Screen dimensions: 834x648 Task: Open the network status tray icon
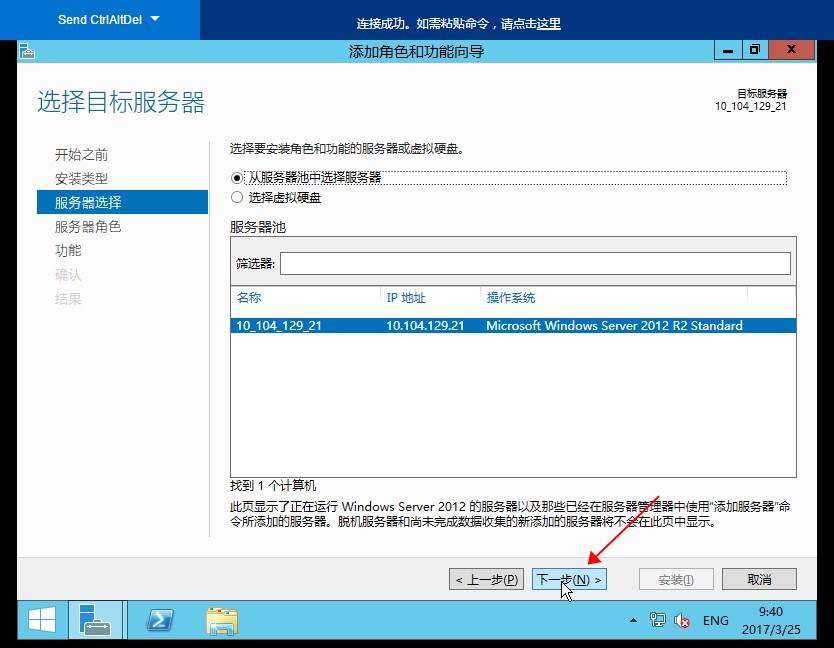point(657,620)
